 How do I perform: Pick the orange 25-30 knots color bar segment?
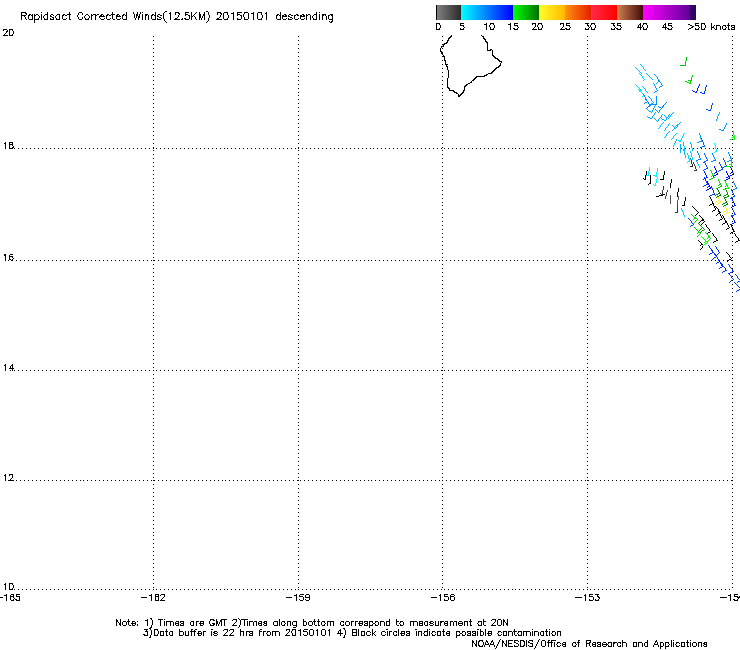(578, 12)
